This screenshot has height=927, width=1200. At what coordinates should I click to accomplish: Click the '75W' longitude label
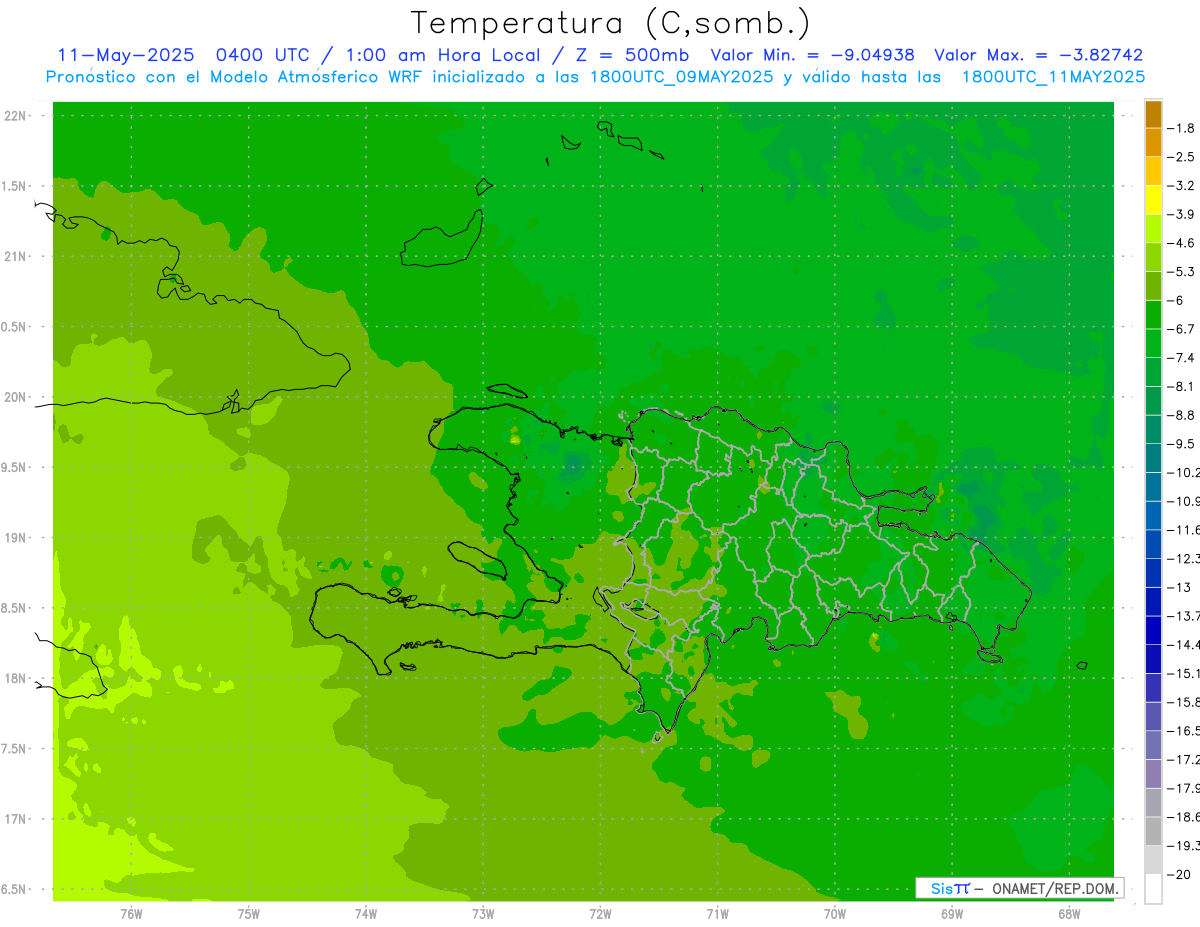tap(248, 914)
